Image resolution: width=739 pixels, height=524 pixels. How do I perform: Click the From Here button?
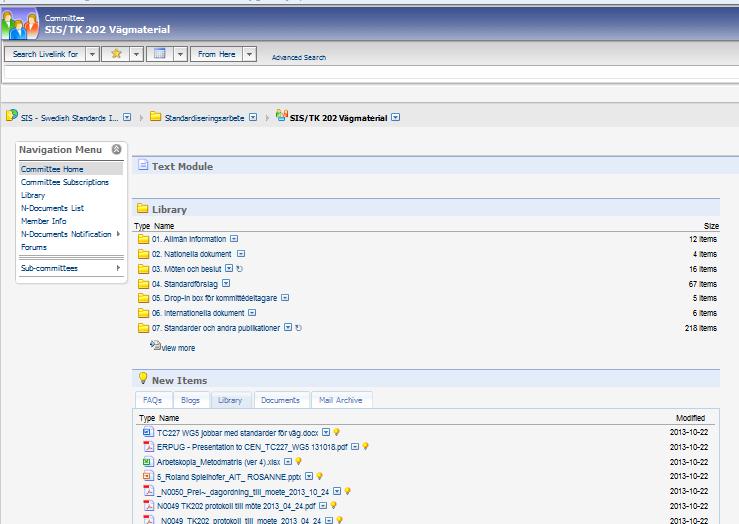(217, 54)
